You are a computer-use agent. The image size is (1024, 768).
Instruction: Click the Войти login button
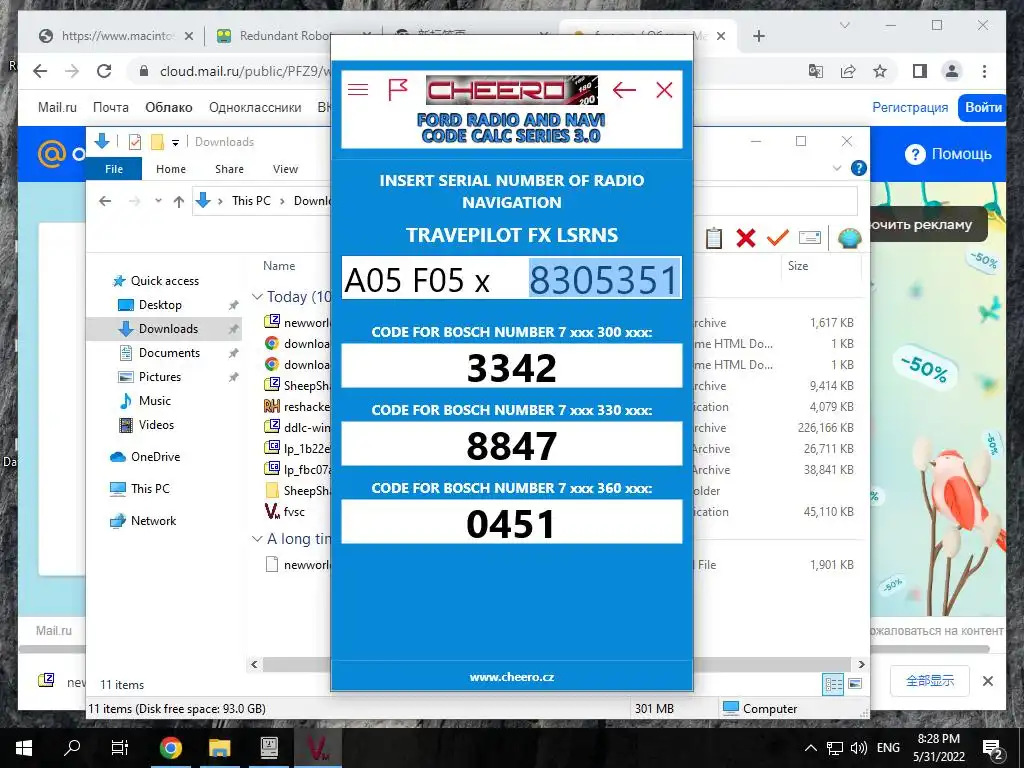coord(983,108)
